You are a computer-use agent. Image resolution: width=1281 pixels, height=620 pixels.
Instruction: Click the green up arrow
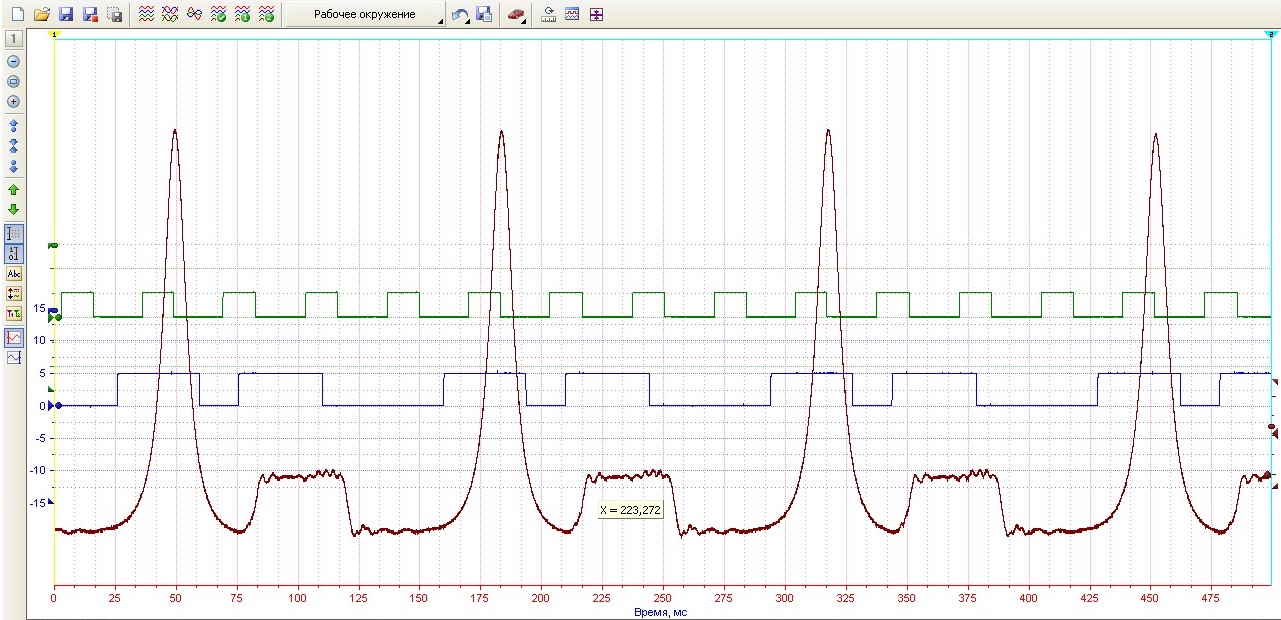14,189
